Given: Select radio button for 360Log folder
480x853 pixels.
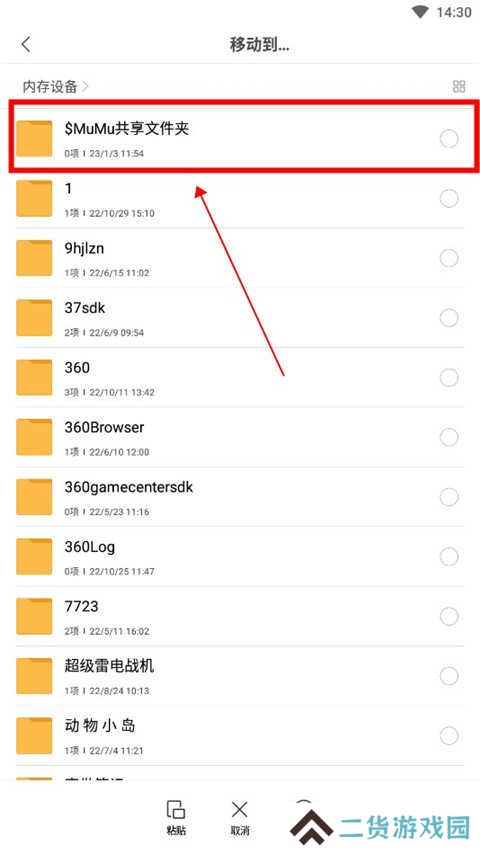Looking at the screenshot, I should (449, 557).
